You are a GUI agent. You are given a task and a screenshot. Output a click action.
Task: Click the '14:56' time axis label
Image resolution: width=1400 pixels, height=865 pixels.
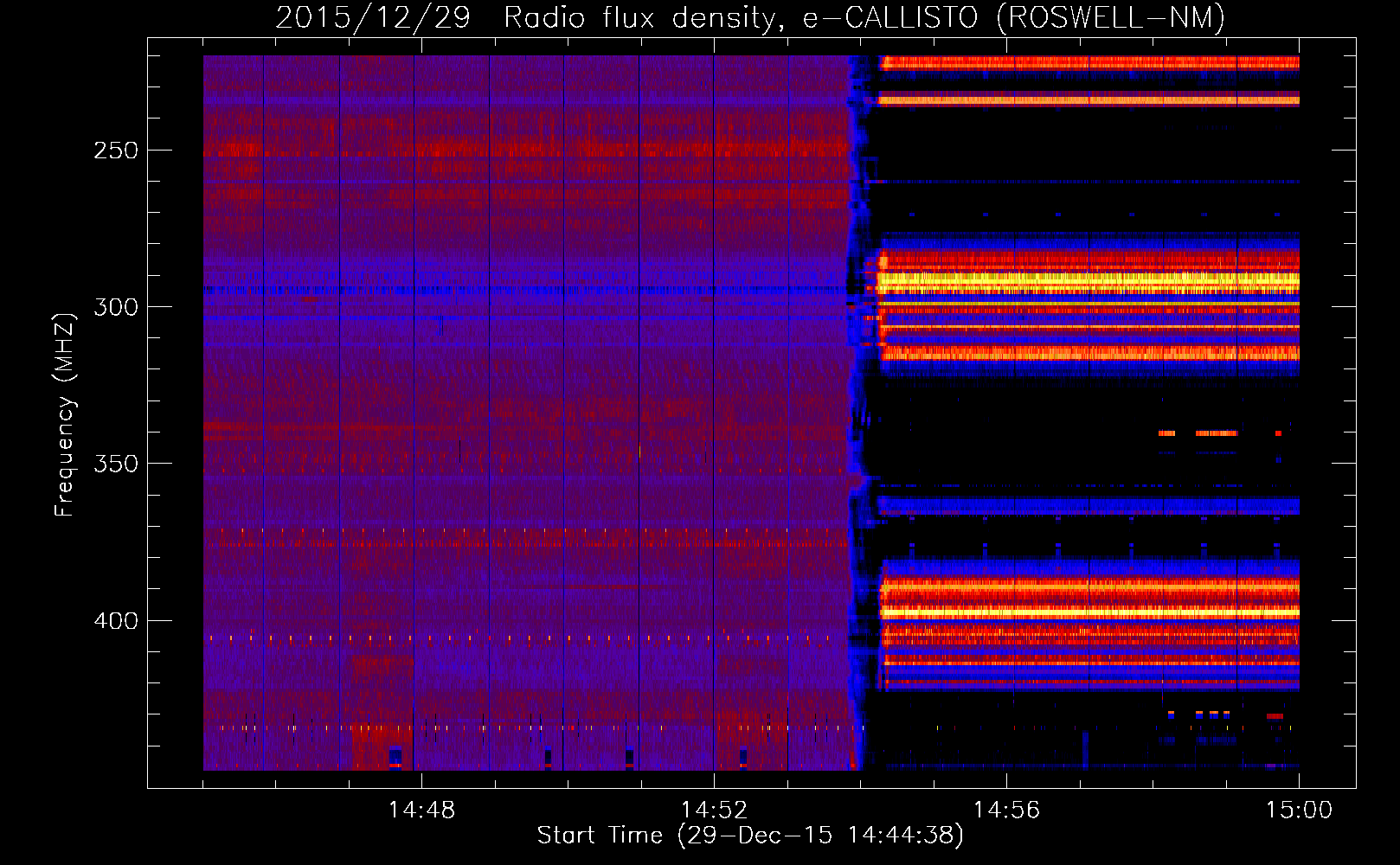click(1006, 811)
